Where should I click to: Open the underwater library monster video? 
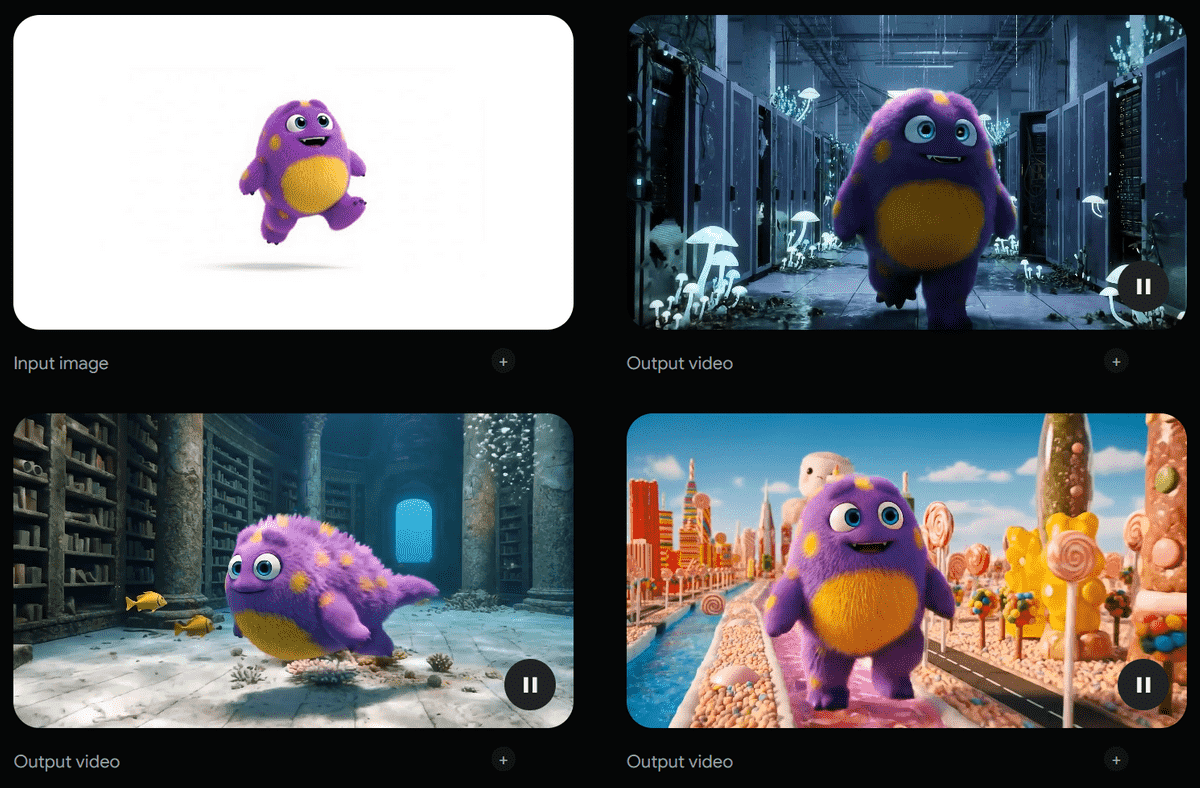[x=293, y=570]
